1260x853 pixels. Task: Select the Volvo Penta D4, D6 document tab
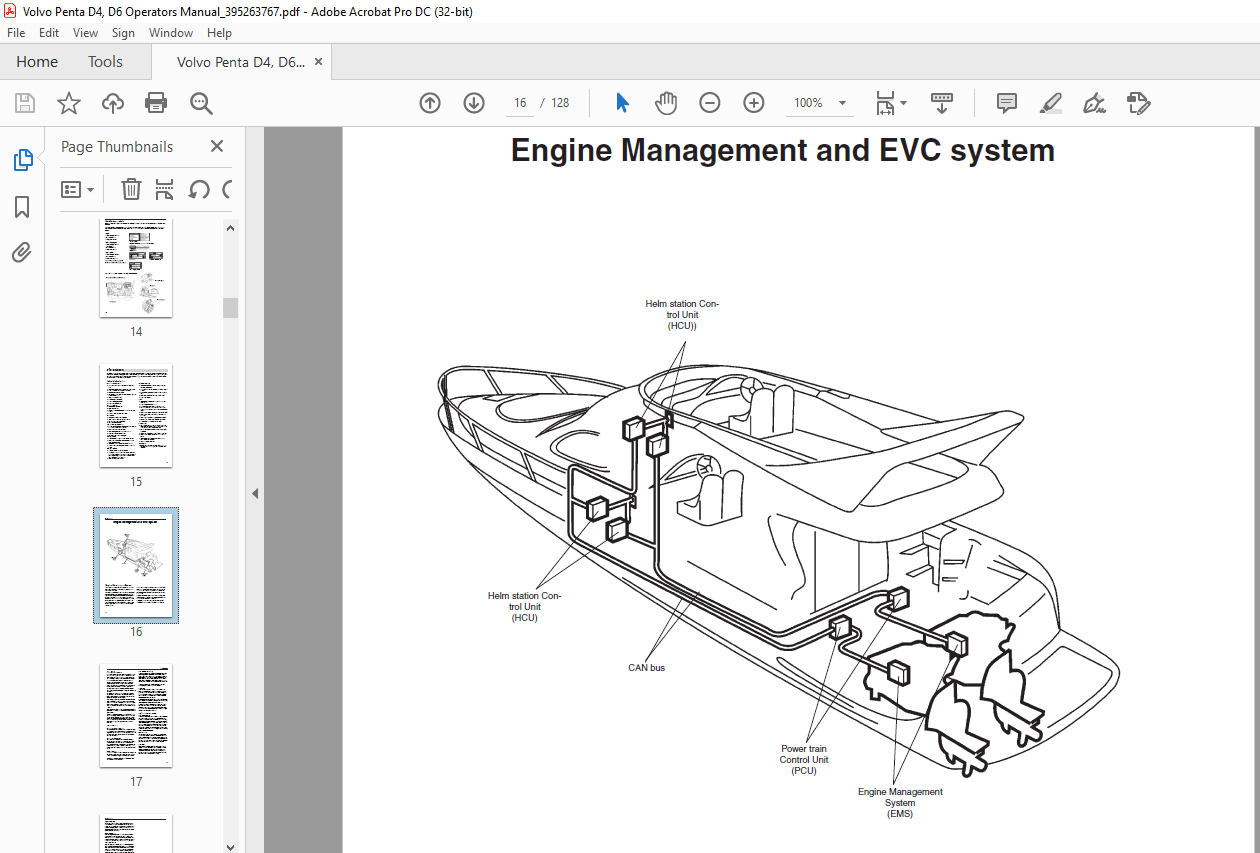coord(240,62)
